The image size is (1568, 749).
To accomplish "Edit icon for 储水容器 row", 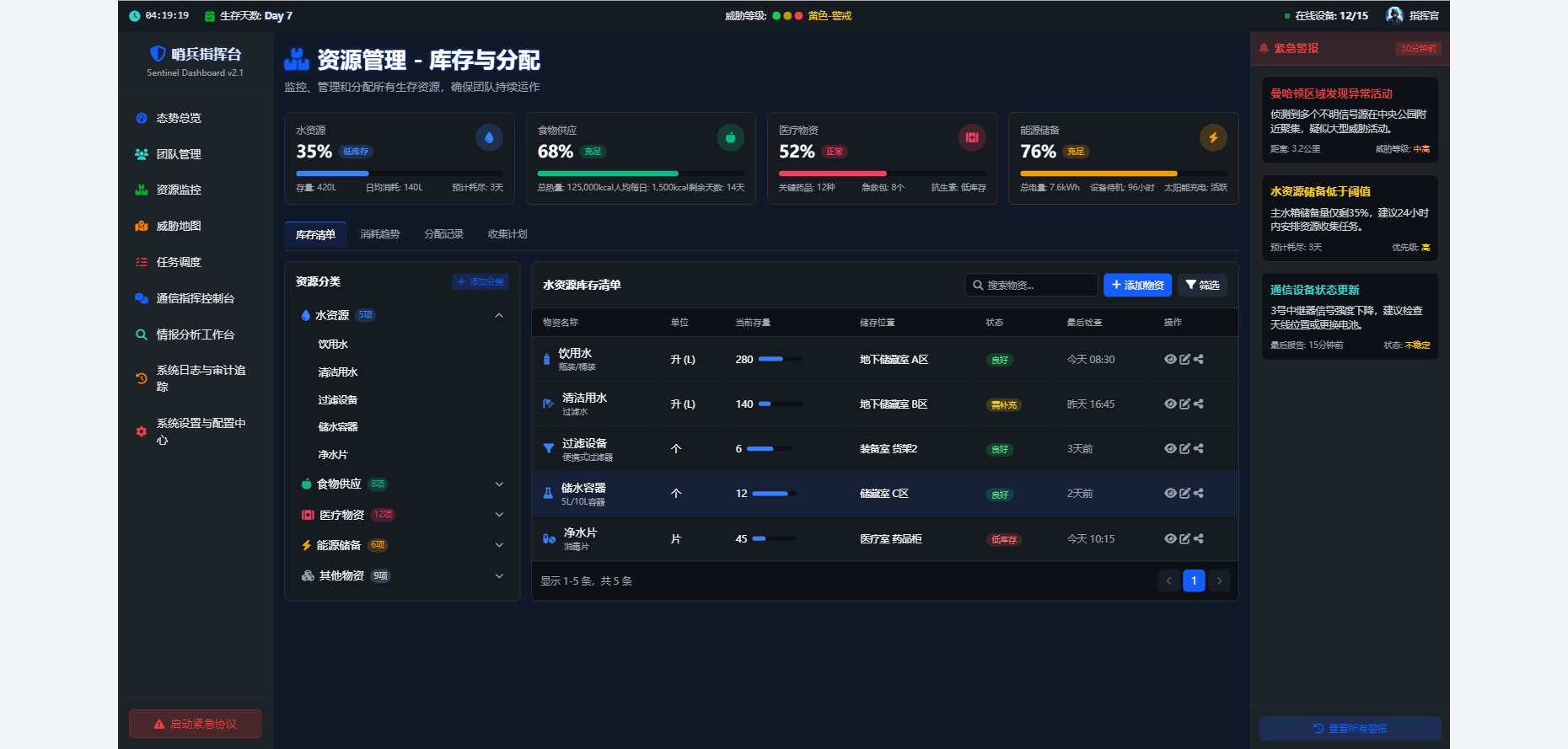I will [1184, 493].
